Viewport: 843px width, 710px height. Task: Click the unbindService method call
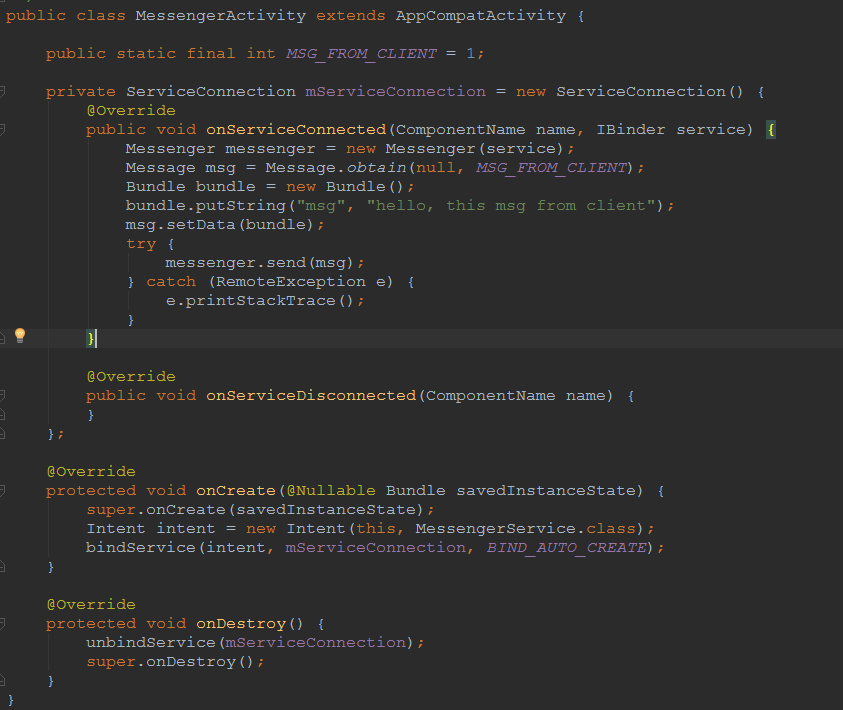pos(151,643)
